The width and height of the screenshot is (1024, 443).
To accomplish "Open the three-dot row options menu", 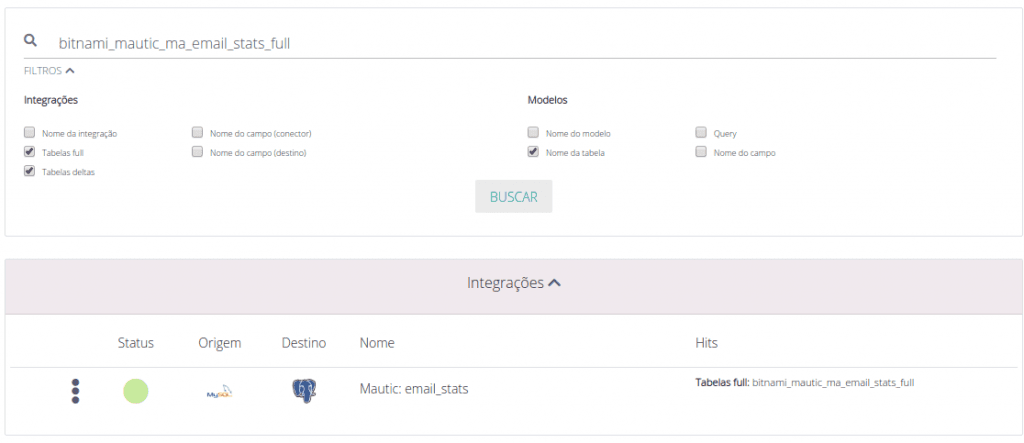I will (x=75, y=391).
